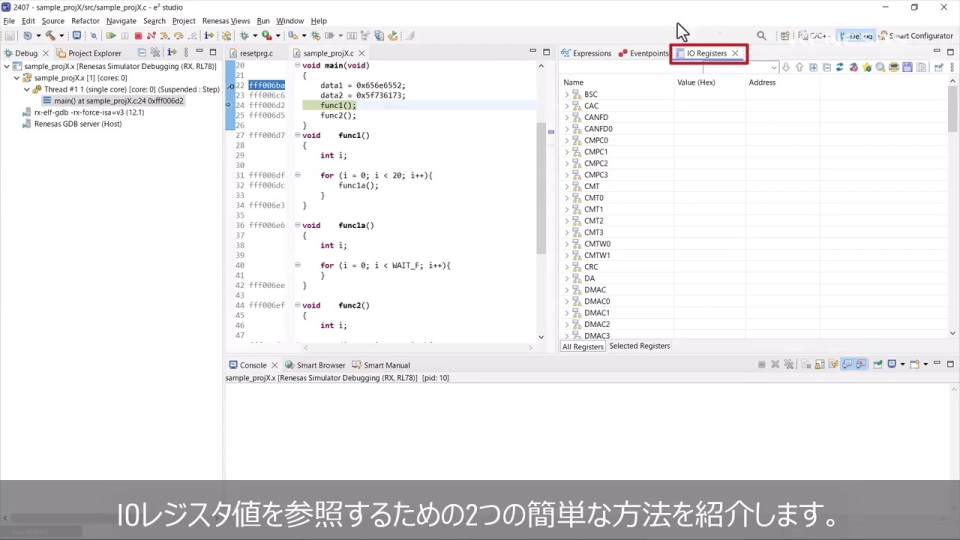Close the IO Registers tab
The height and width of the screenshot is (540, 960).
click(x=735, y=53)
